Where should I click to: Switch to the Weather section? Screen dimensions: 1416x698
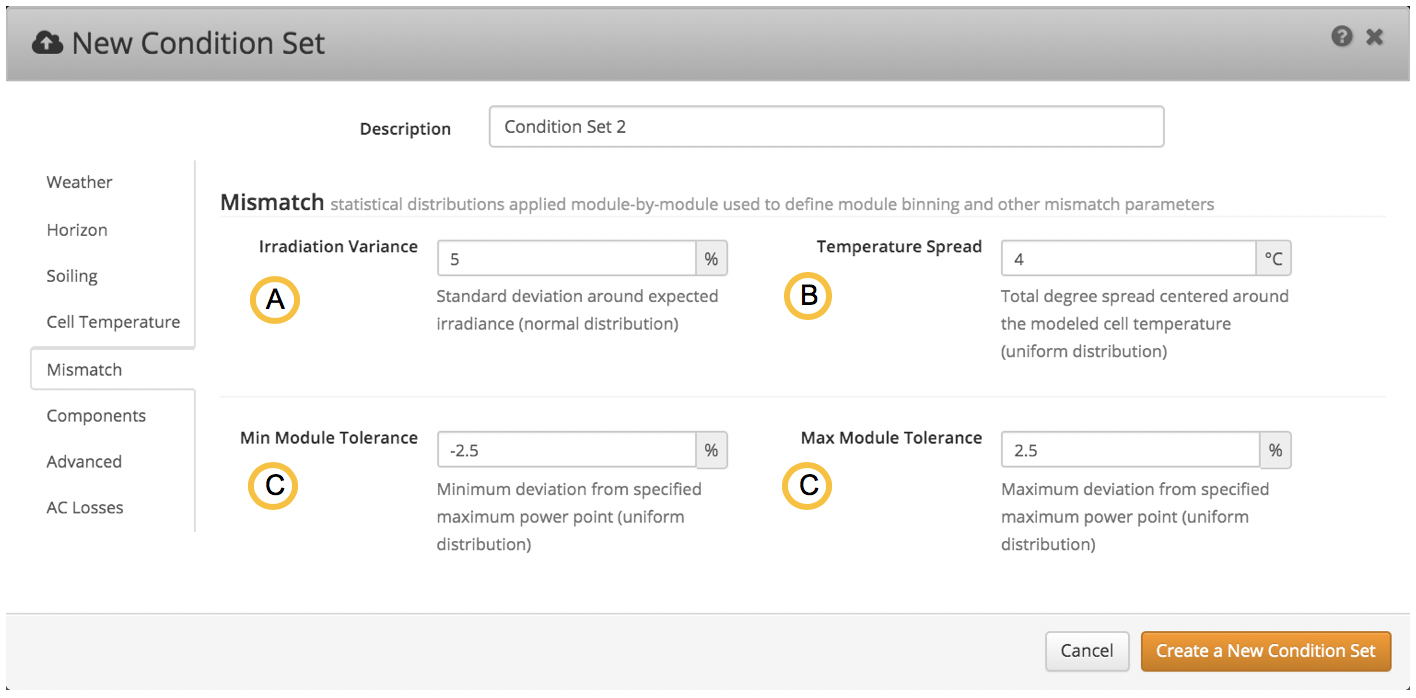(78, 182)
